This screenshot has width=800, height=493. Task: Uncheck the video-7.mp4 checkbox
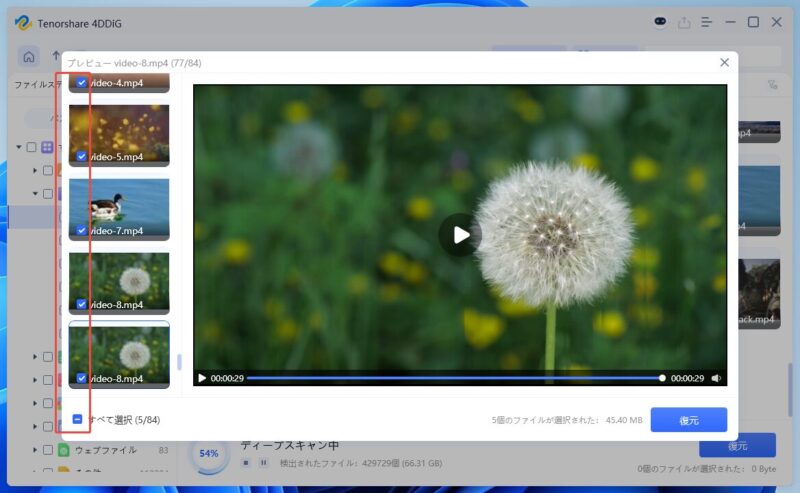(81, 231)
